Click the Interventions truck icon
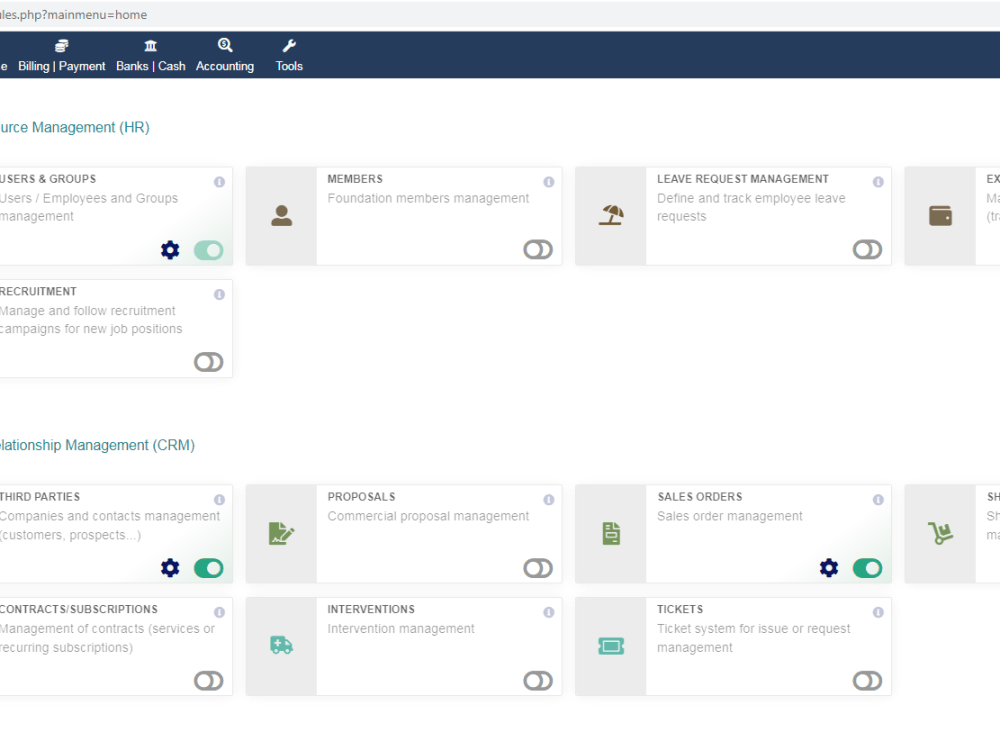Viewport: 1000px width, 750px height. pyautogui.click(x=280, y=646)
